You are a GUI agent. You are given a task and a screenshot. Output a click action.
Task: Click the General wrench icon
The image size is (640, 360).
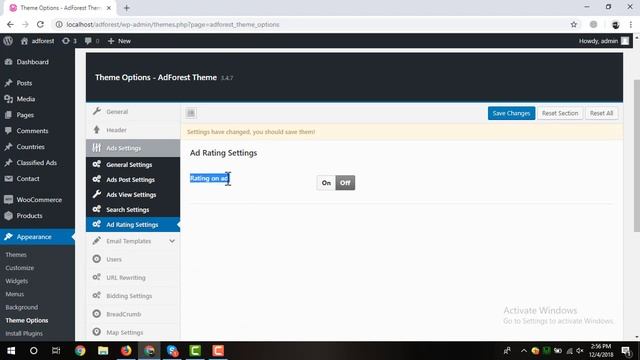pyautogui.click(x=97, y=111)
